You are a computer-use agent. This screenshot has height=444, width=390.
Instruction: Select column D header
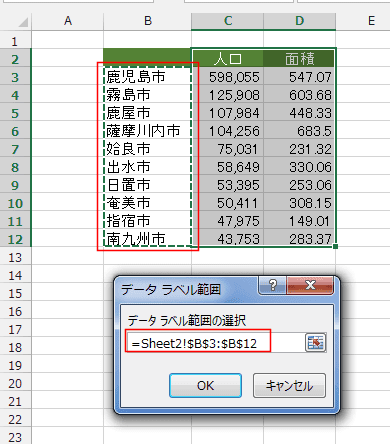click(299, 21)
